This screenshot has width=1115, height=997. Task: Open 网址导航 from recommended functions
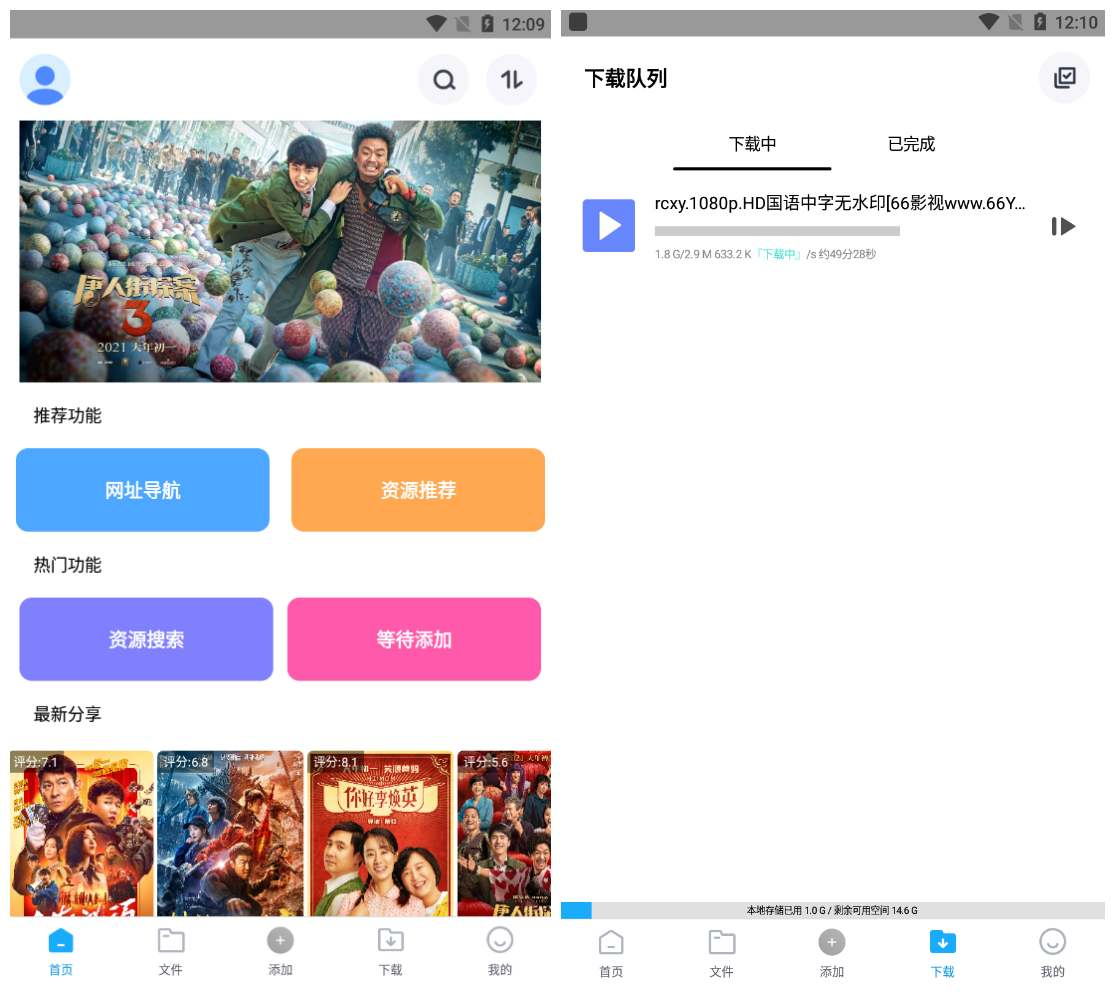[142, 489]
